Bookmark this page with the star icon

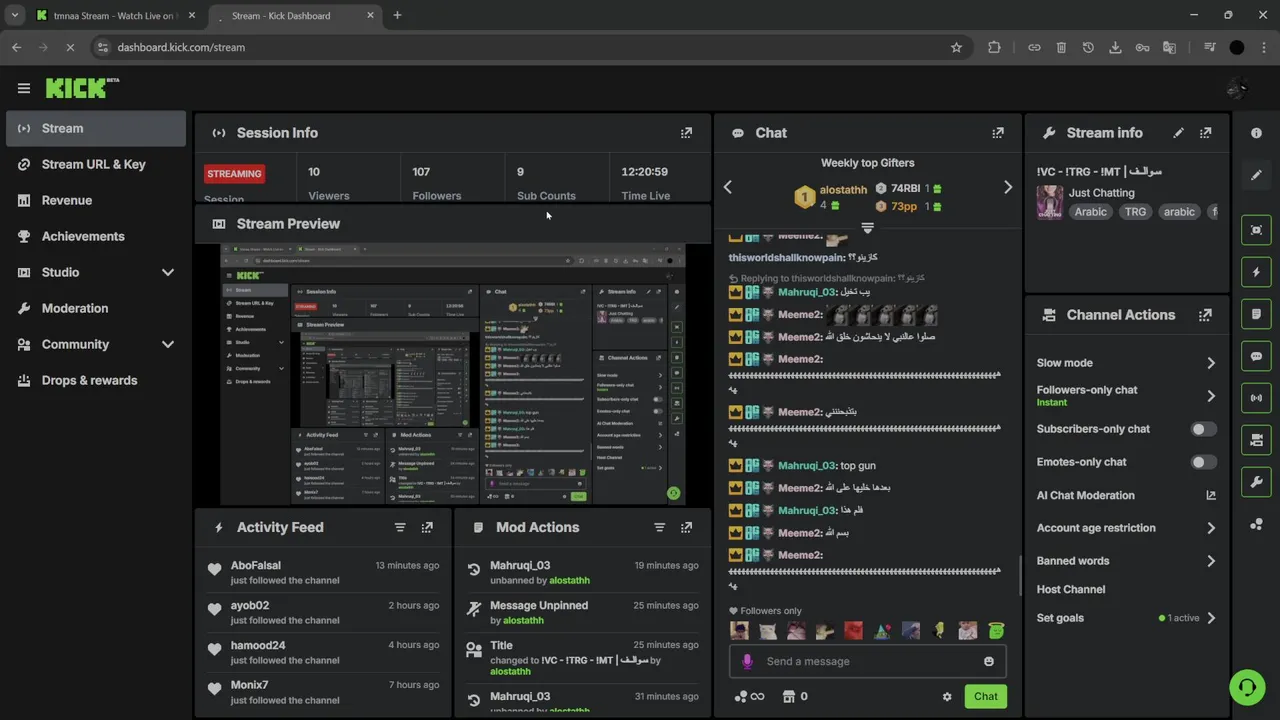point(956,47)
